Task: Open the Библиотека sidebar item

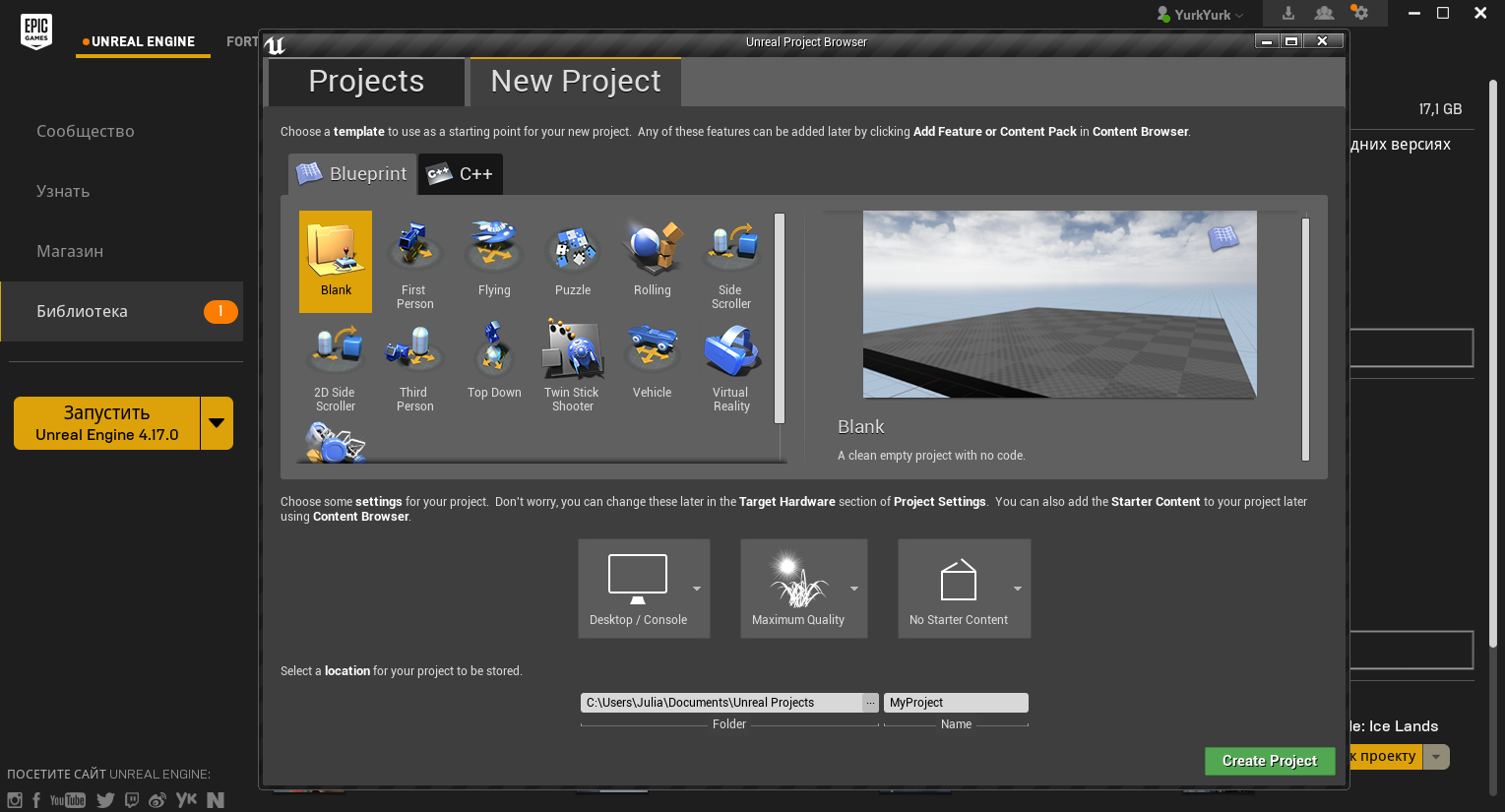Action: (121, 311)
